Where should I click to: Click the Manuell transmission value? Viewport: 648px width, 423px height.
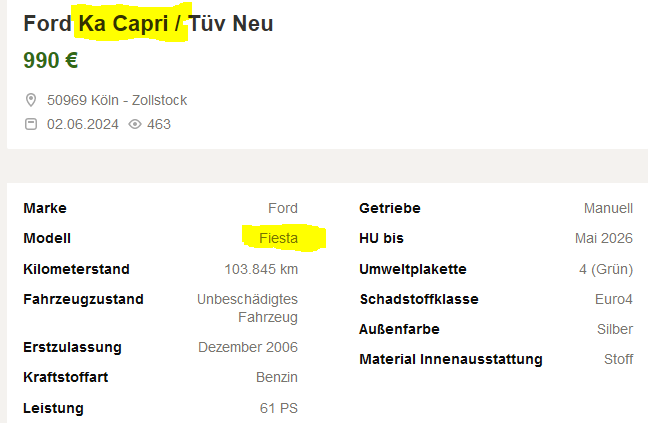click(x=608, y=208)
